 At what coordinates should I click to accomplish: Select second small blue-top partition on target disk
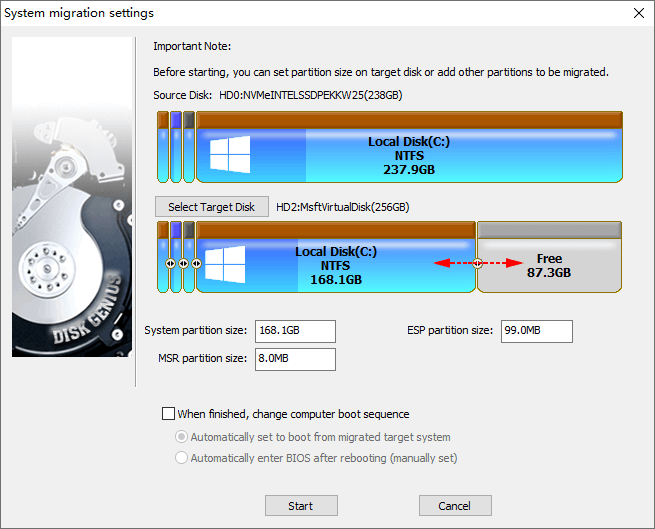[176, 257]
